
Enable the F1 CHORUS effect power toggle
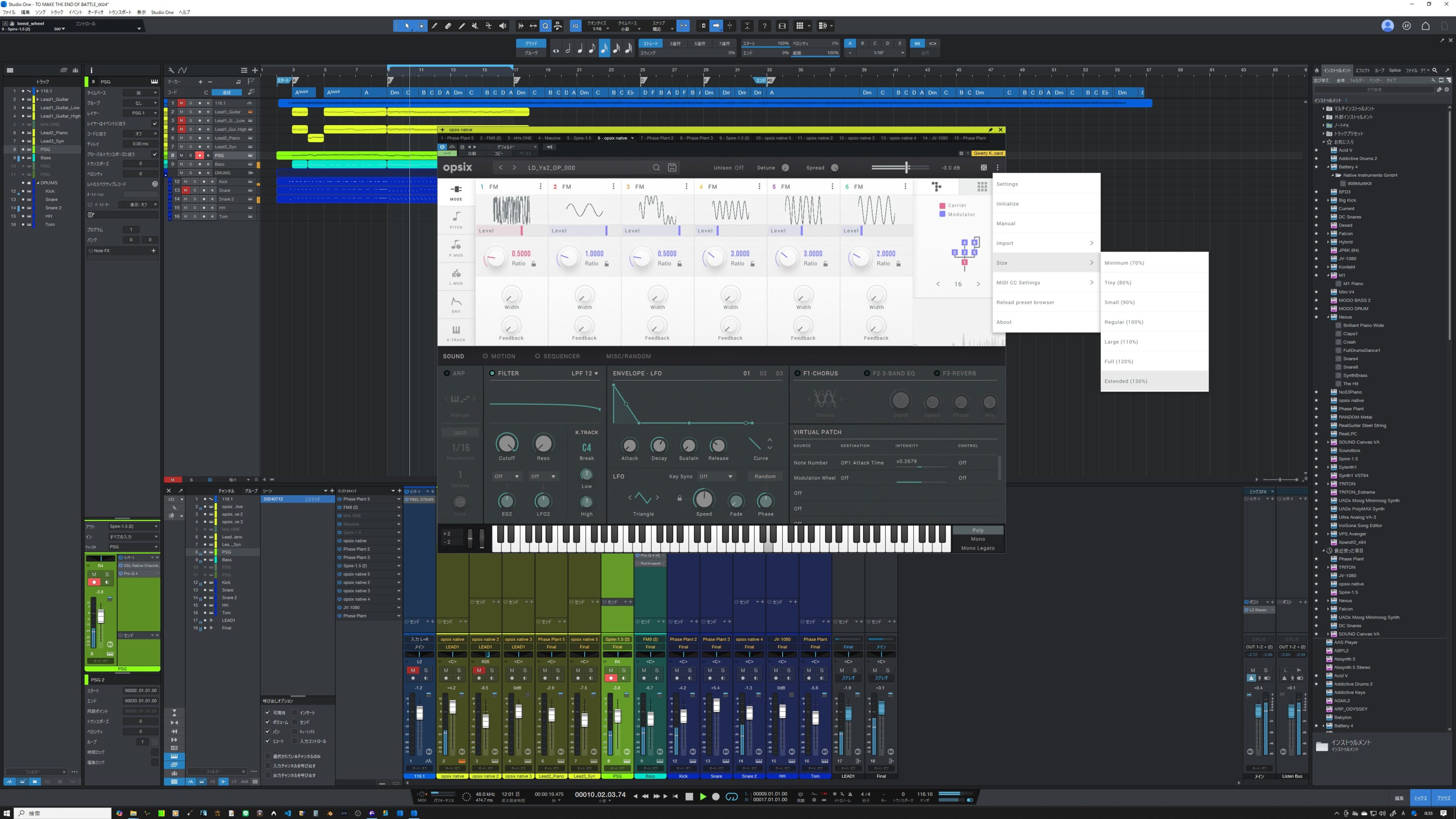[x=797, y=374]
